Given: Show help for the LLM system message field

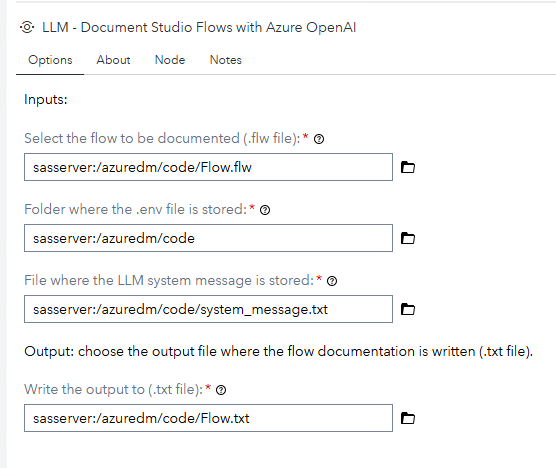Looking at the screenshot, I should [332, 281].
